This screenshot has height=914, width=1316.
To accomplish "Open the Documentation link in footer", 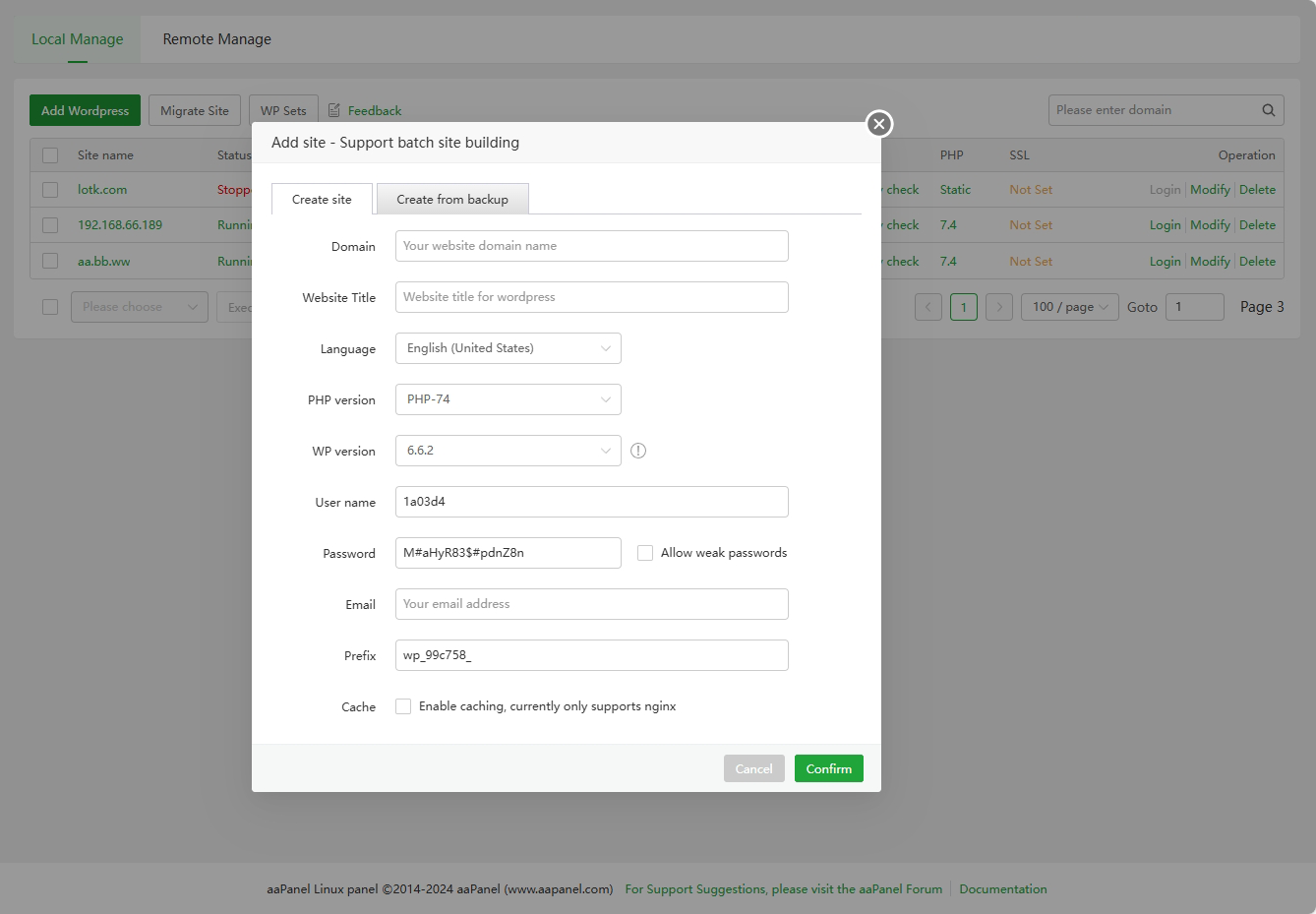I will click(x=1002, y=888).
